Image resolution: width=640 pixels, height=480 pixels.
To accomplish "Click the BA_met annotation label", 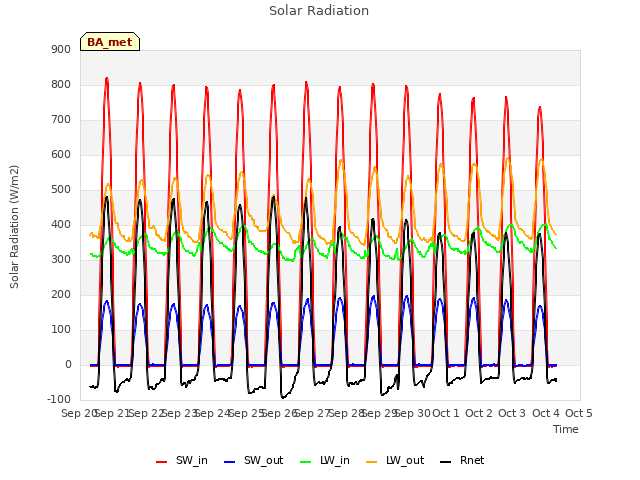I will (110, 42).
